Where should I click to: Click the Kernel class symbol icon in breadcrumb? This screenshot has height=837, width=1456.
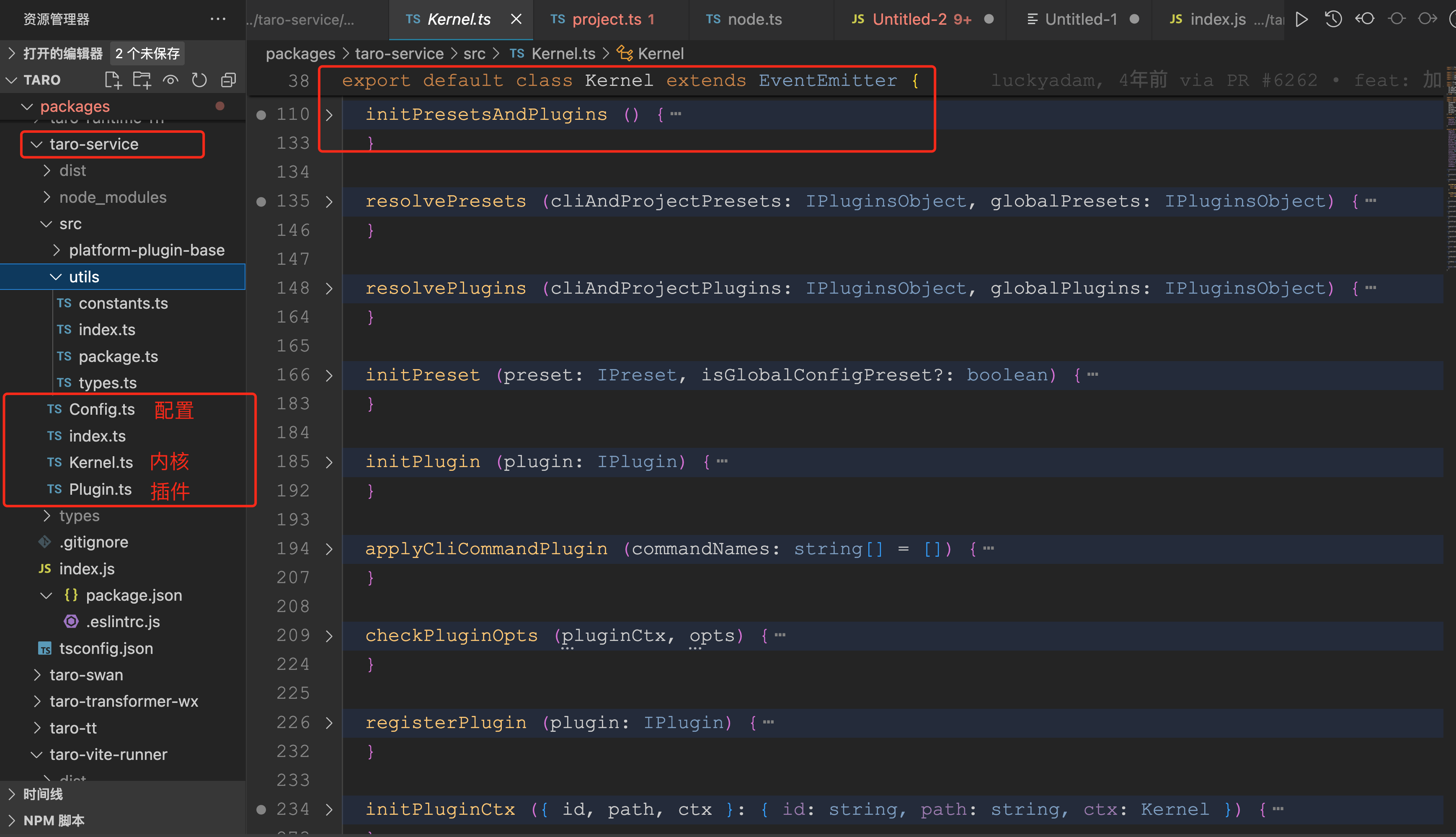624,54
